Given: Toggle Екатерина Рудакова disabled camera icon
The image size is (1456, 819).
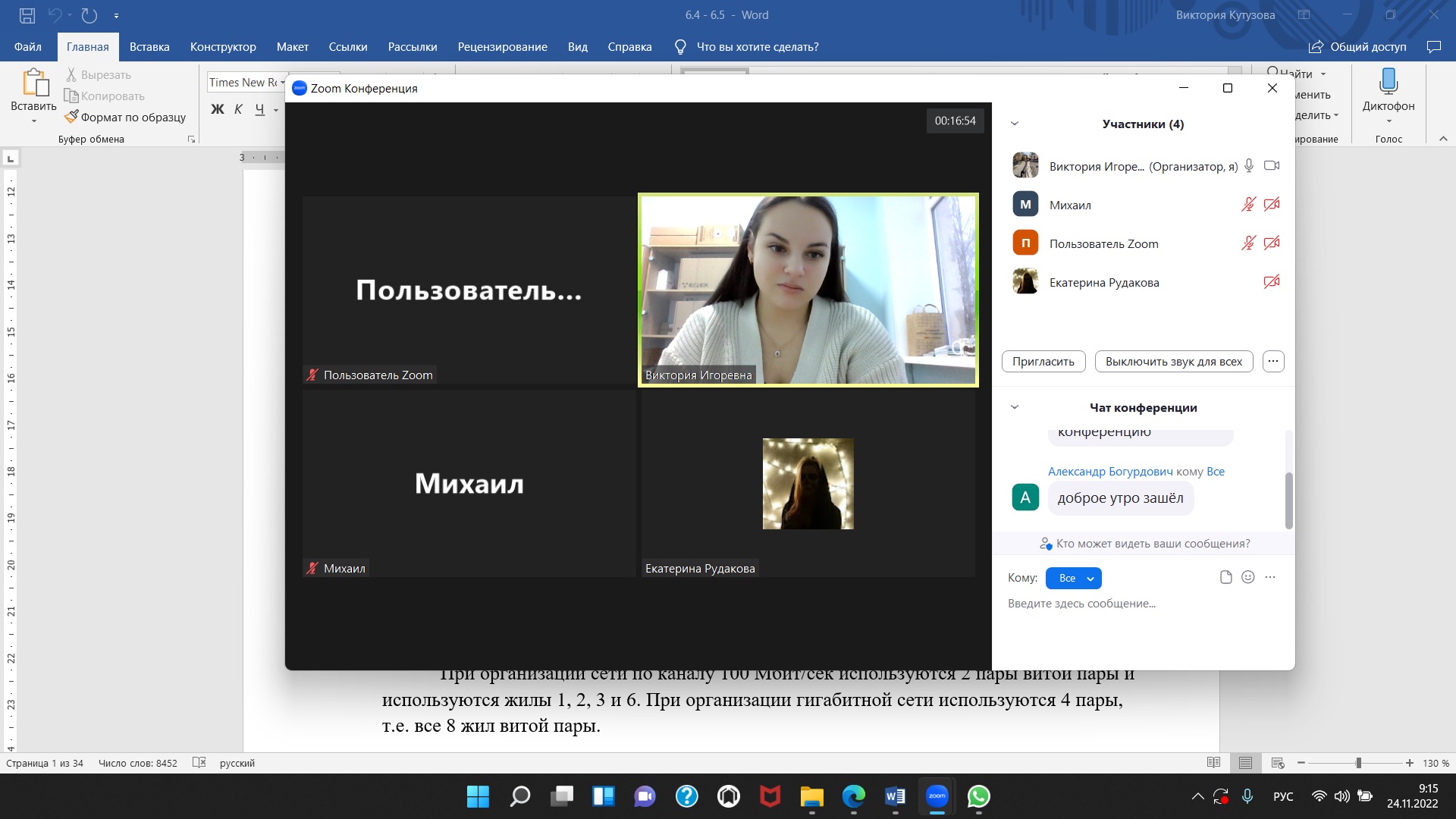Looking at the screenshot, I should click(x=1272, y=281).
